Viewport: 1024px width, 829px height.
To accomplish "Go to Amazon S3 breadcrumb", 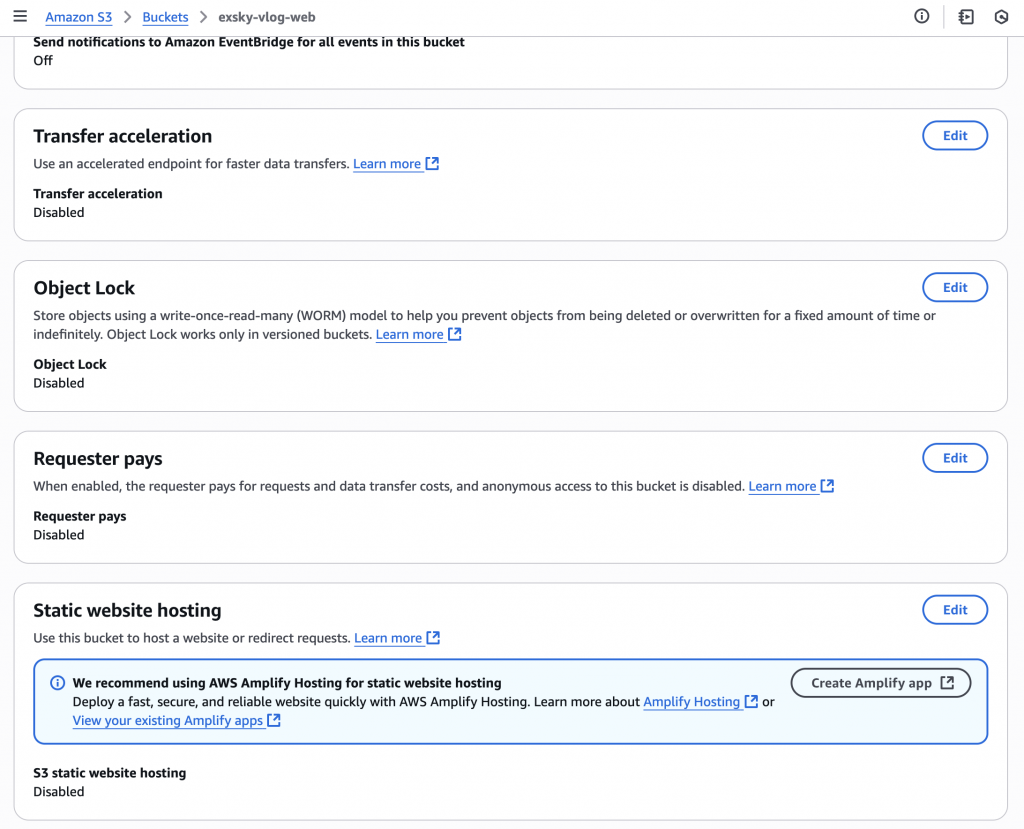I will coord(78,18).
